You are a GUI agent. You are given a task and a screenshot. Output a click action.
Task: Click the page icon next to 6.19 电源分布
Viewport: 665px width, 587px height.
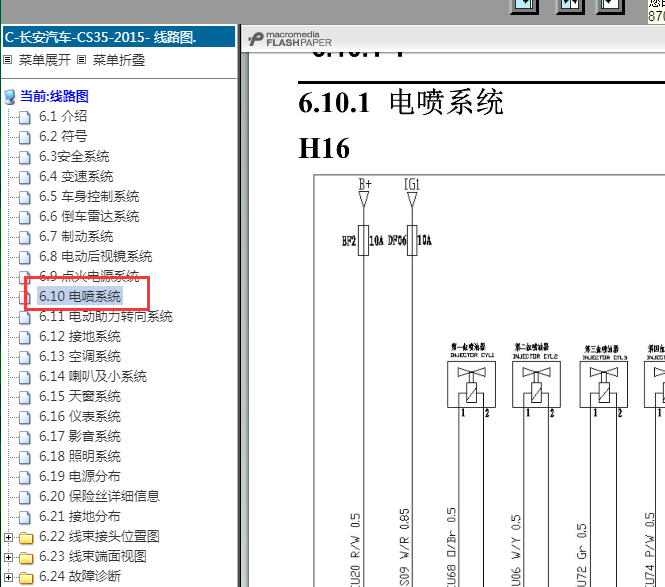click(25, 477)
